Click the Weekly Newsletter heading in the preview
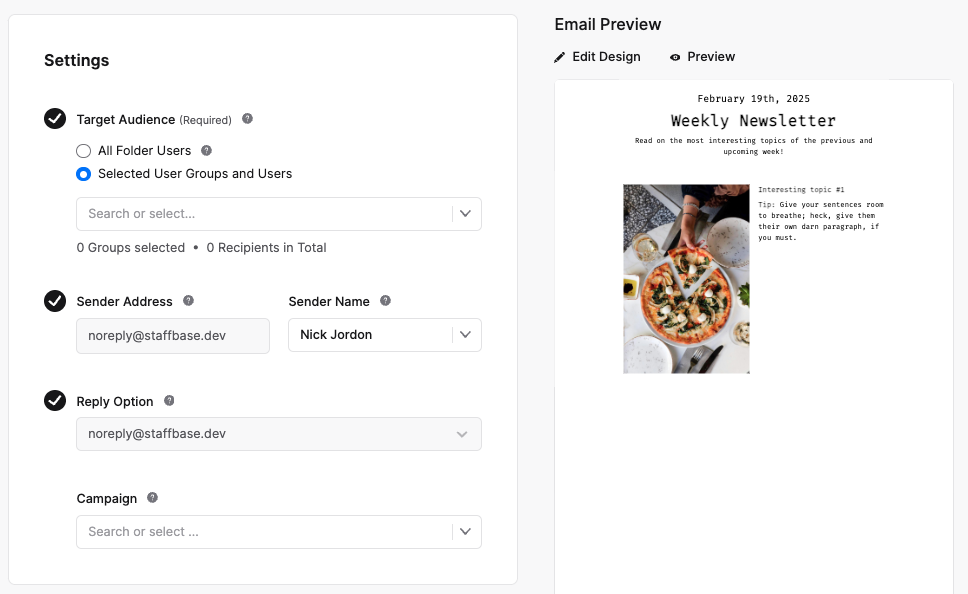Image resolution: width=968 pixels, height=594 pixels. pos(753,120)
